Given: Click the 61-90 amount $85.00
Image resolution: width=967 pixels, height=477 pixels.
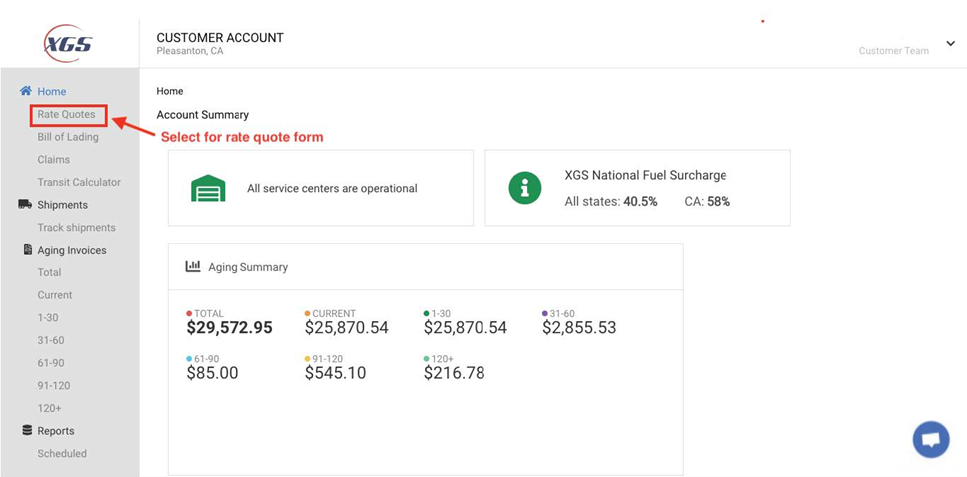Looking at the screenshot, I should [x=212, y=373].
